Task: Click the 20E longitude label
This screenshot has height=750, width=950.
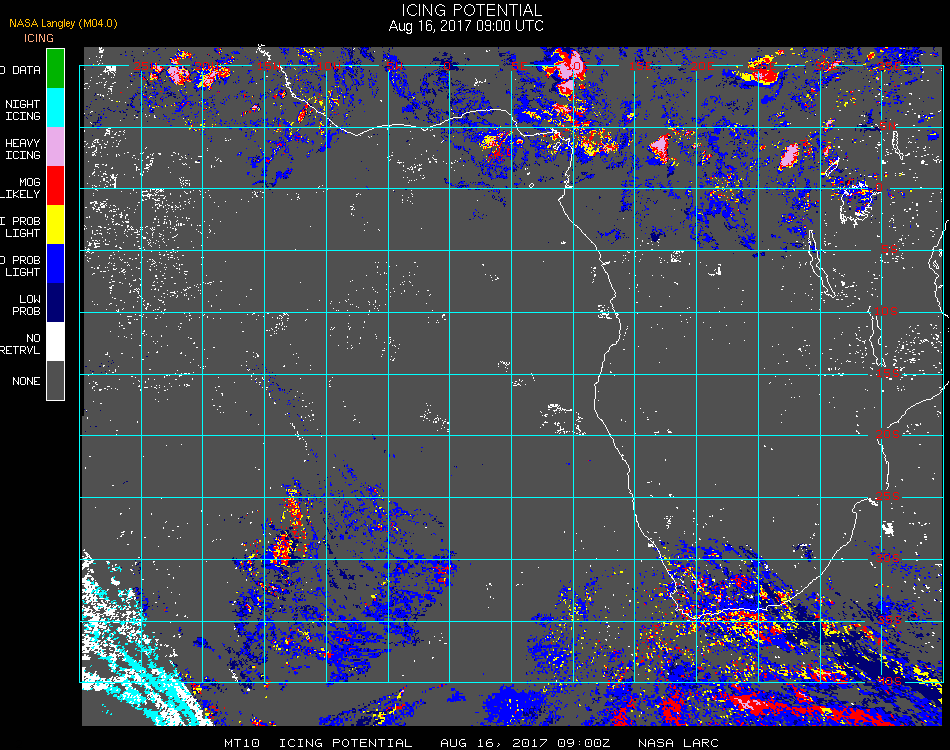Action: coord(702,65)
